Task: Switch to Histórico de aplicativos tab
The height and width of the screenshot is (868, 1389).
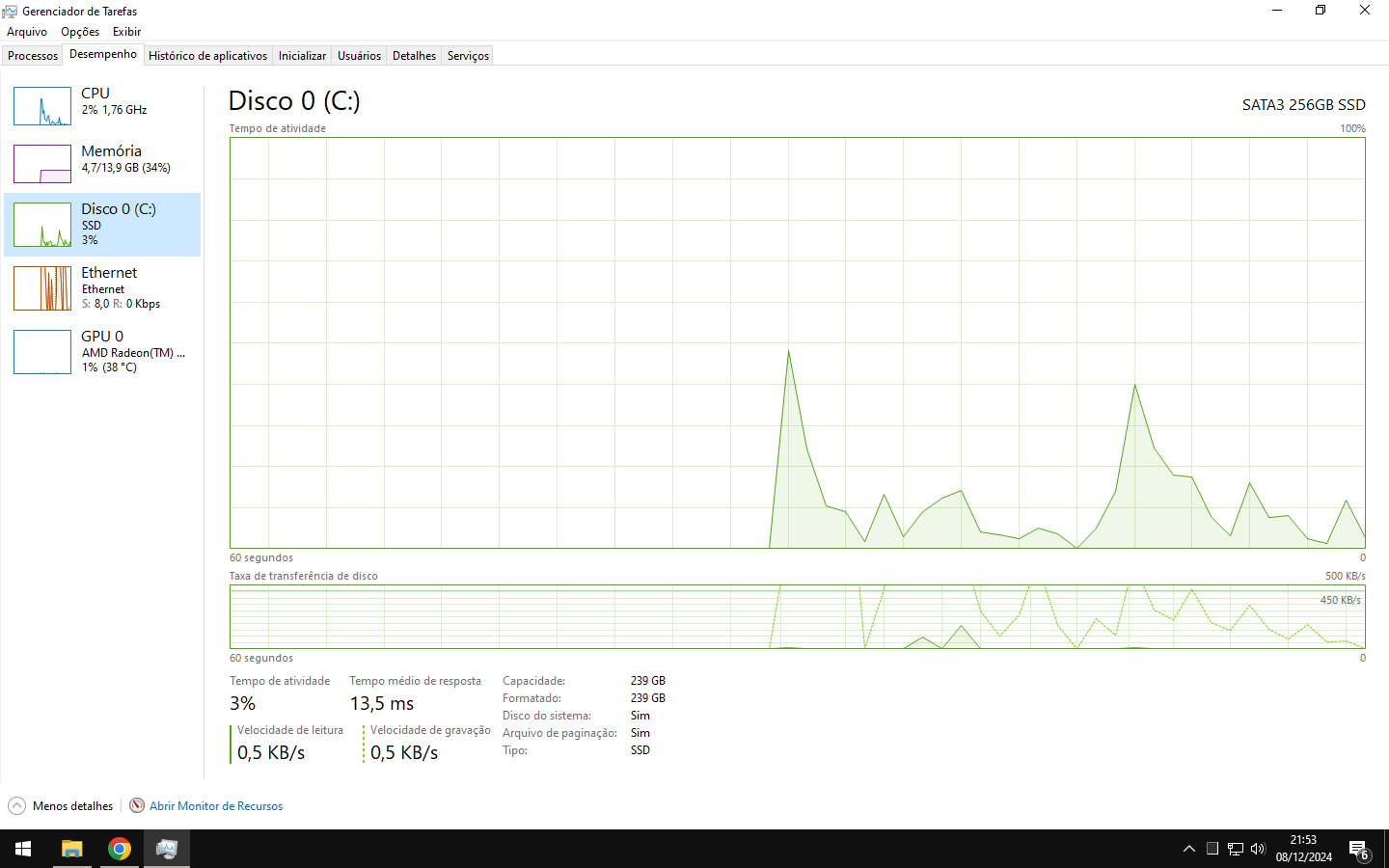Action: (x=207, y=56)
